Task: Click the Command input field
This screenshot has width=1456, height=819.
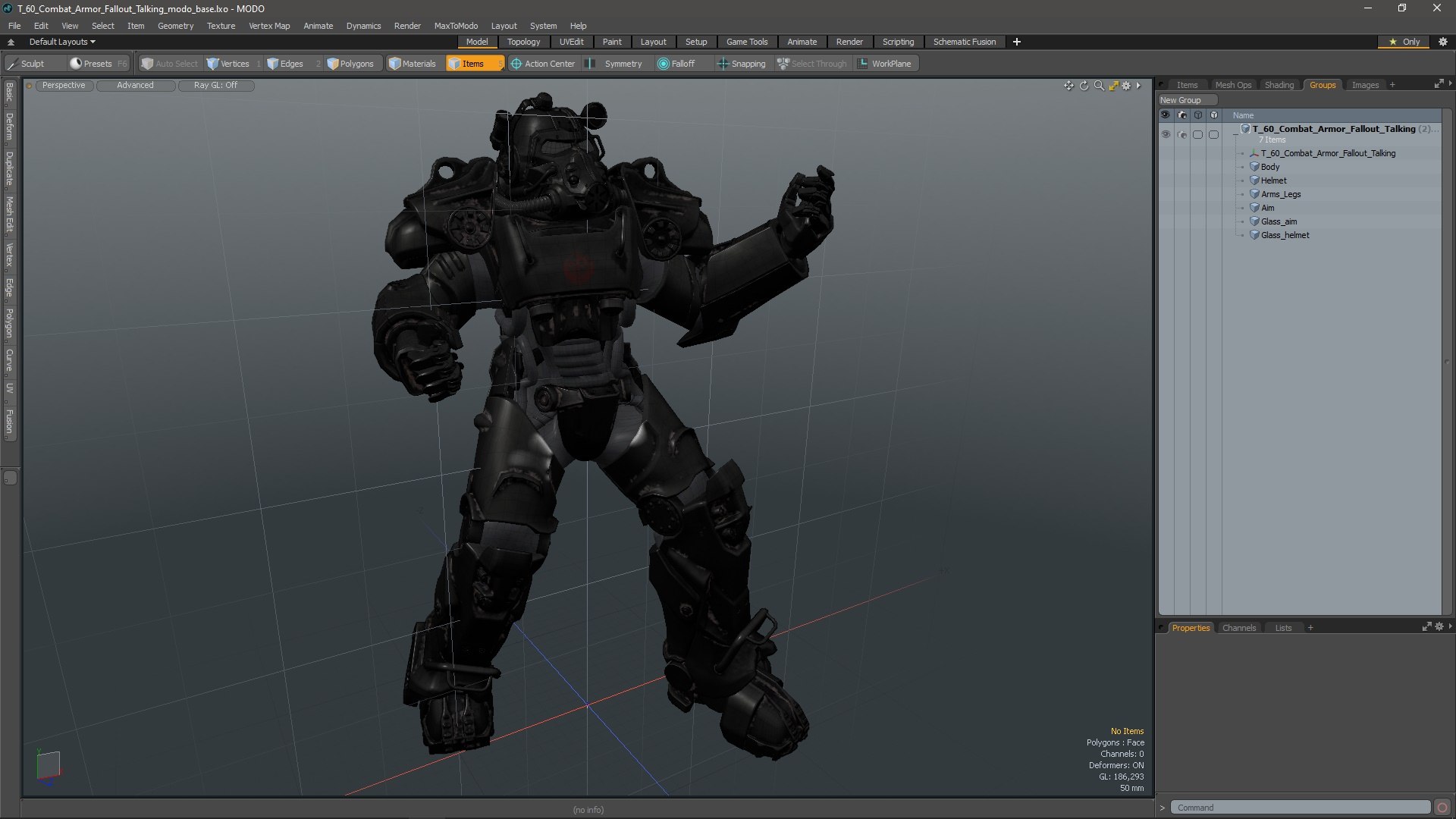Action: (x=1300, y=808)
